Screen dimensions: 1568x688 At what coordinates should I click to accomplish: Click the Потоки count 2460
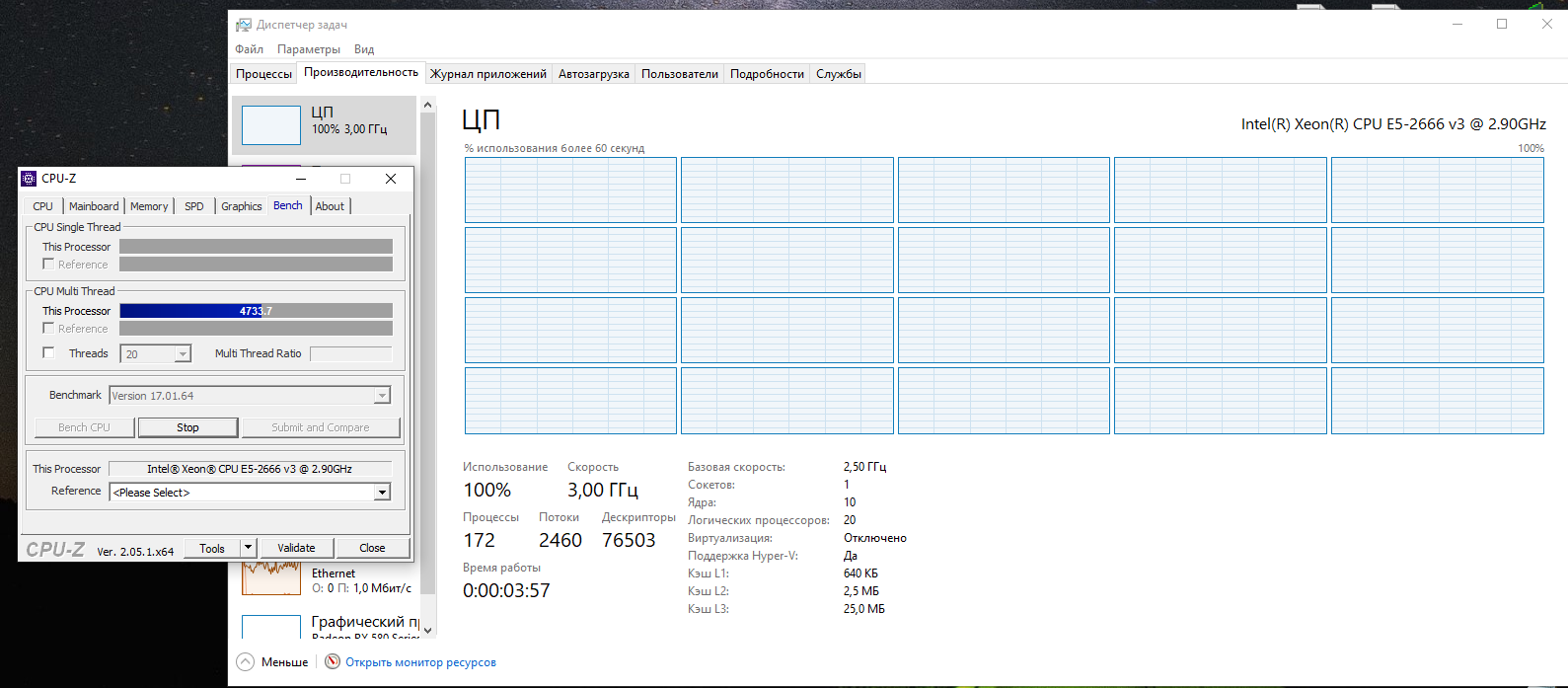coord(560,541)
